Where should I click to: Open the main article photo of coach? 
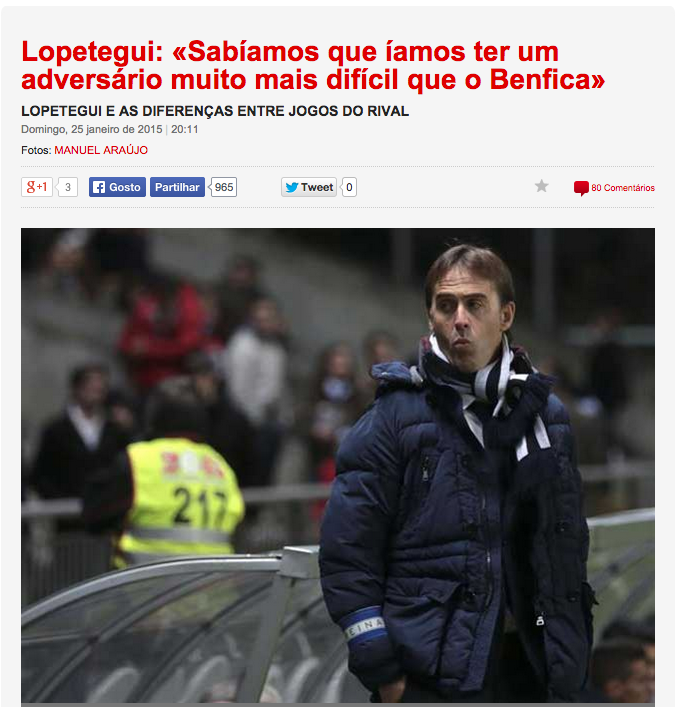(x=338, y=465)
